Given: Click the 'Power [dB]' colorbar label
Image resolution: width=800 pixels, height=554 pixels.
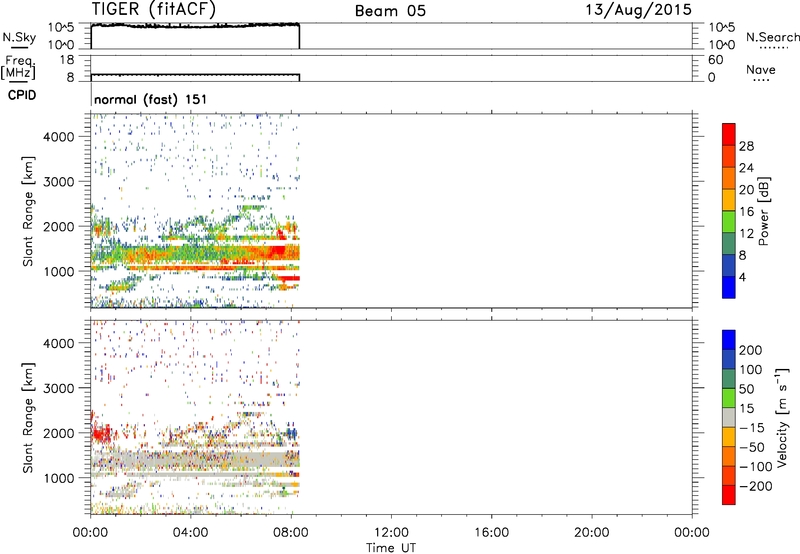Looking at the screenshot, I should 763,211.
